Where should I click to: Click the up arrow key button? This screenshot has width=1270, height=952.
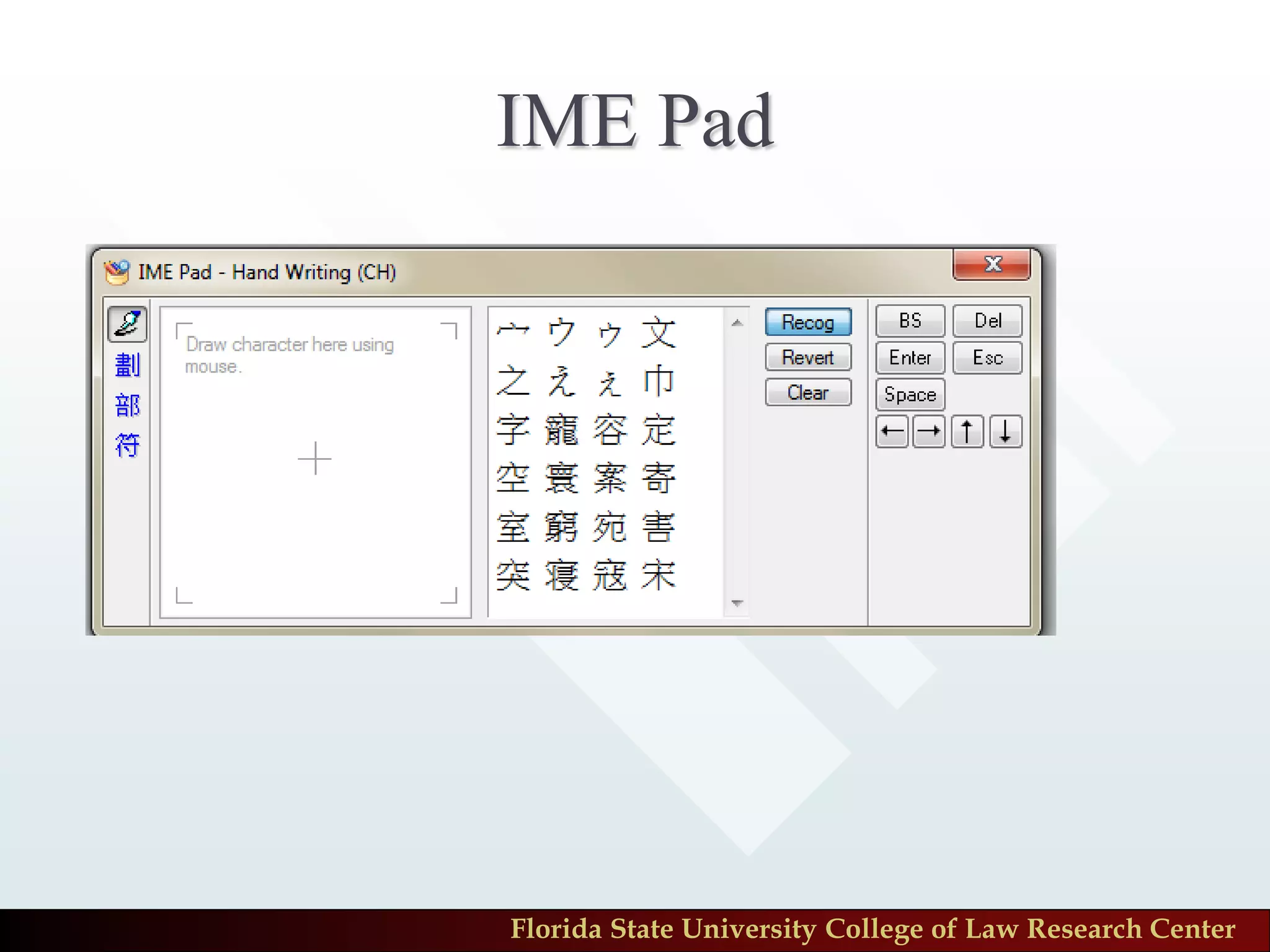[967, 431]
